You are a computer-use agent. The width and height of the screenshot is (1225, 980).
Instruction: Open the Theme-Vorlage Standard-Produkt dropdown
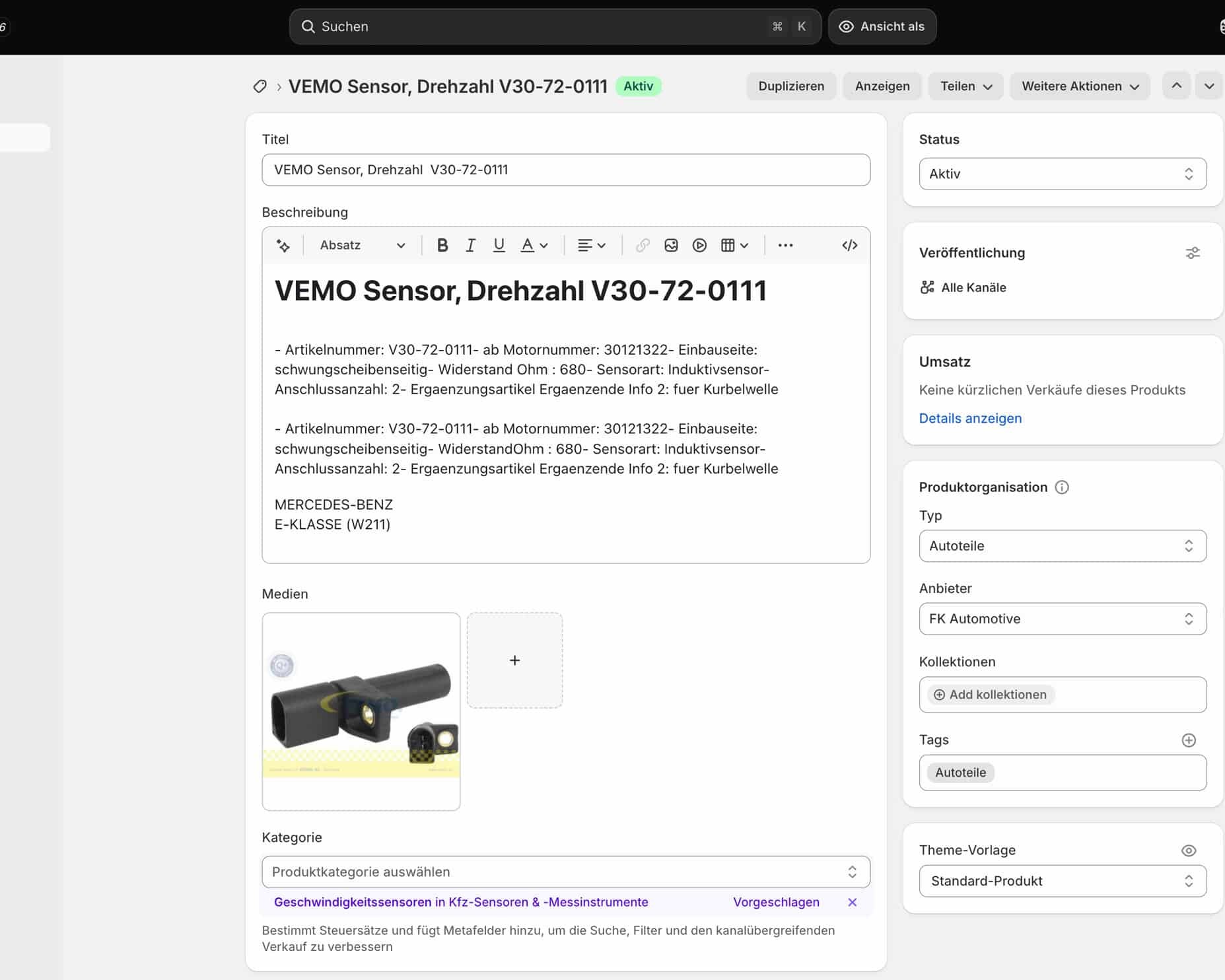click(x=1062, y=881)
